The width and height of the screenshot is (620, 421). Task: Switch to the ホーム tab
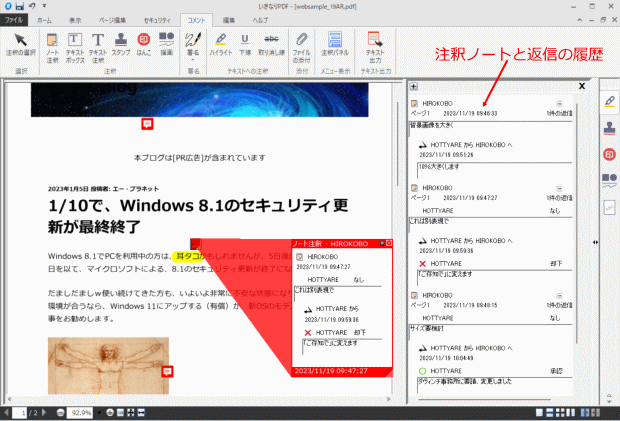click(44, 20)
